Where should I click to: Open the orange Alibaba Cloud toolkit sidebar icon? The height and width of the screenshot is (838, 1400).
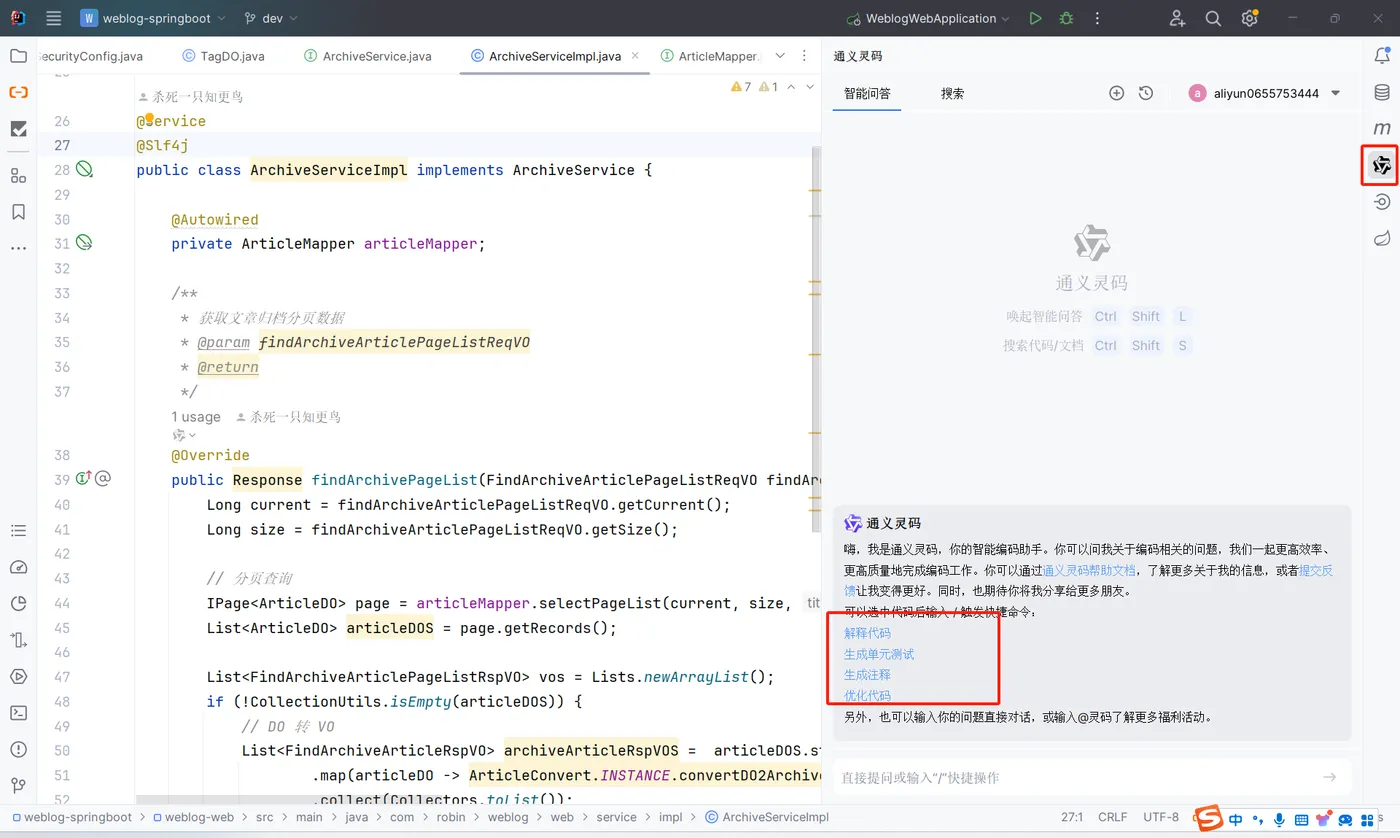[18, 92]
